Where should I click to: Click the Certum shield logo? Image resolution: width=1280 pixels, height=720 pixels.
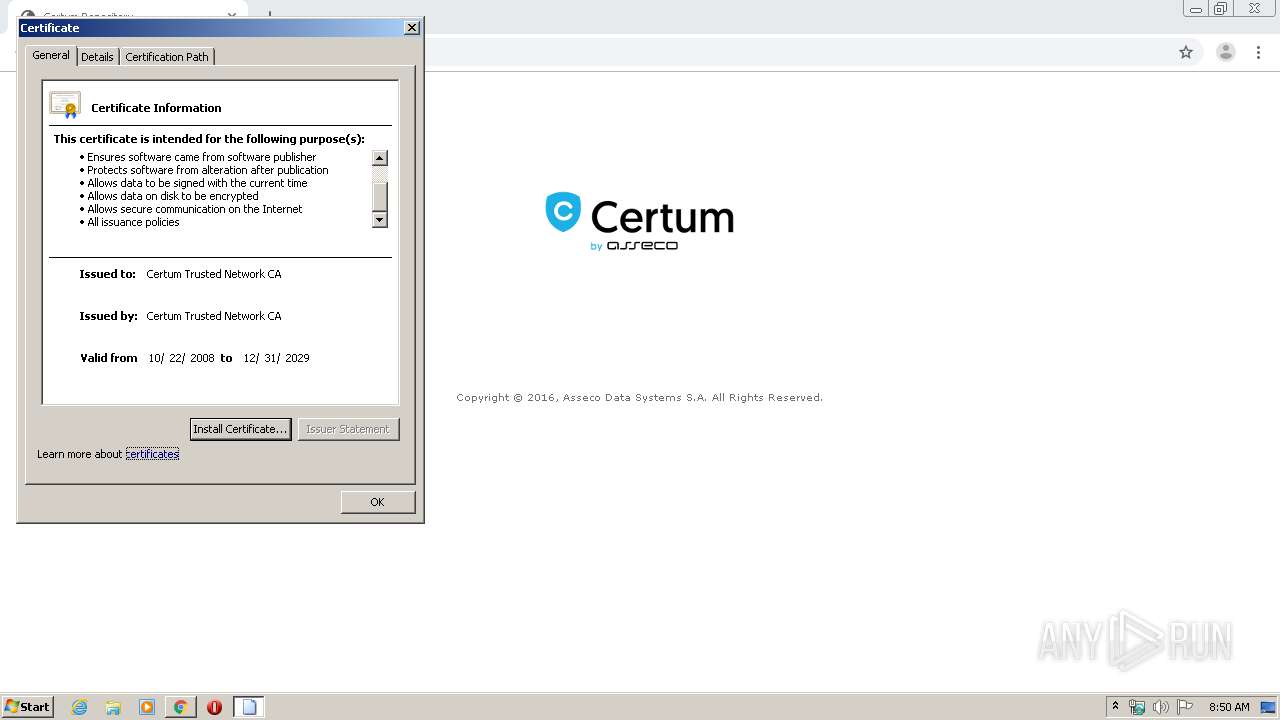coord(563,212)
